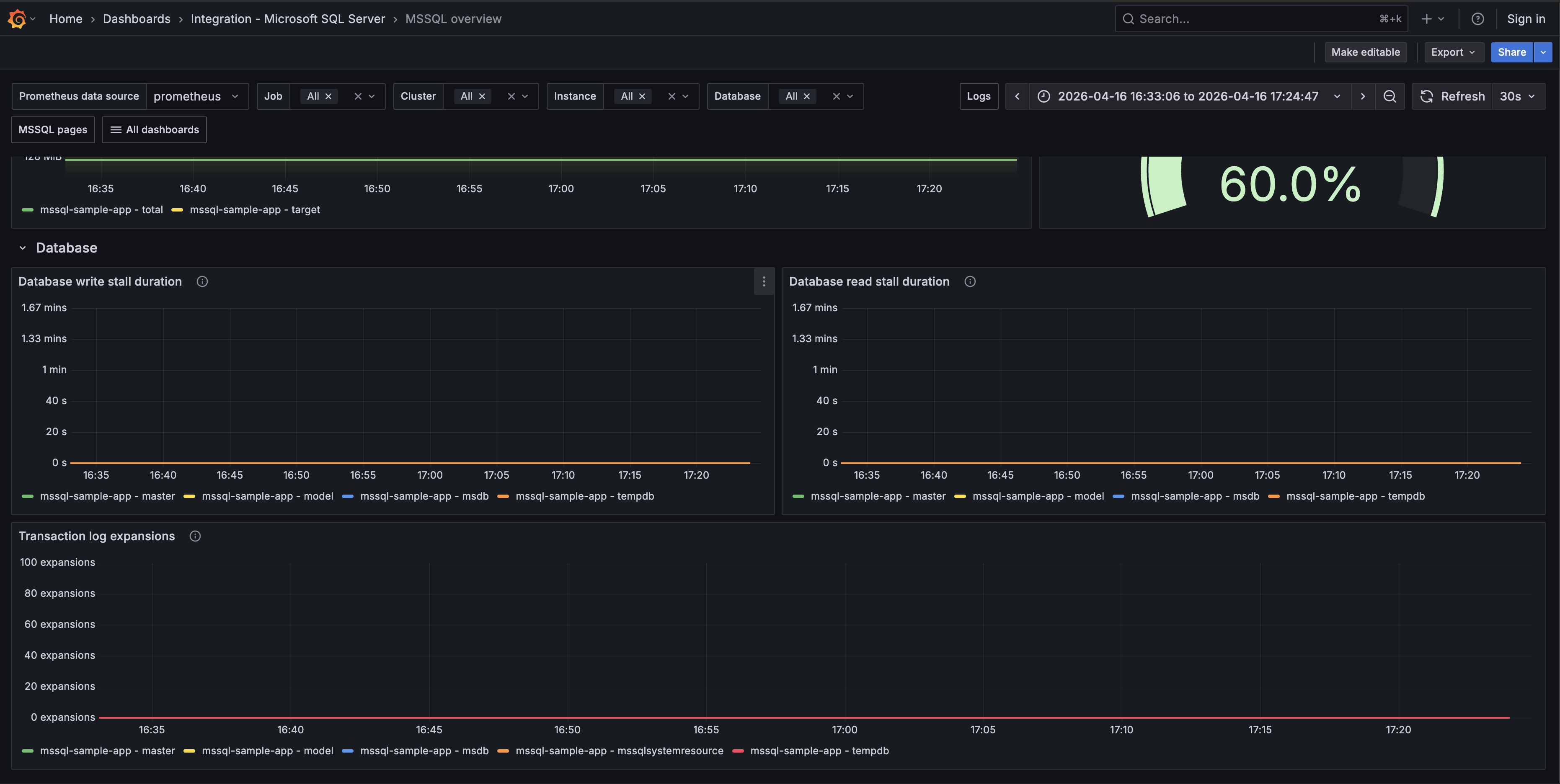Viewport: 1560px width, 784px height.
Task: Open the All dashboards menu
Action: (x=155, y=129)
